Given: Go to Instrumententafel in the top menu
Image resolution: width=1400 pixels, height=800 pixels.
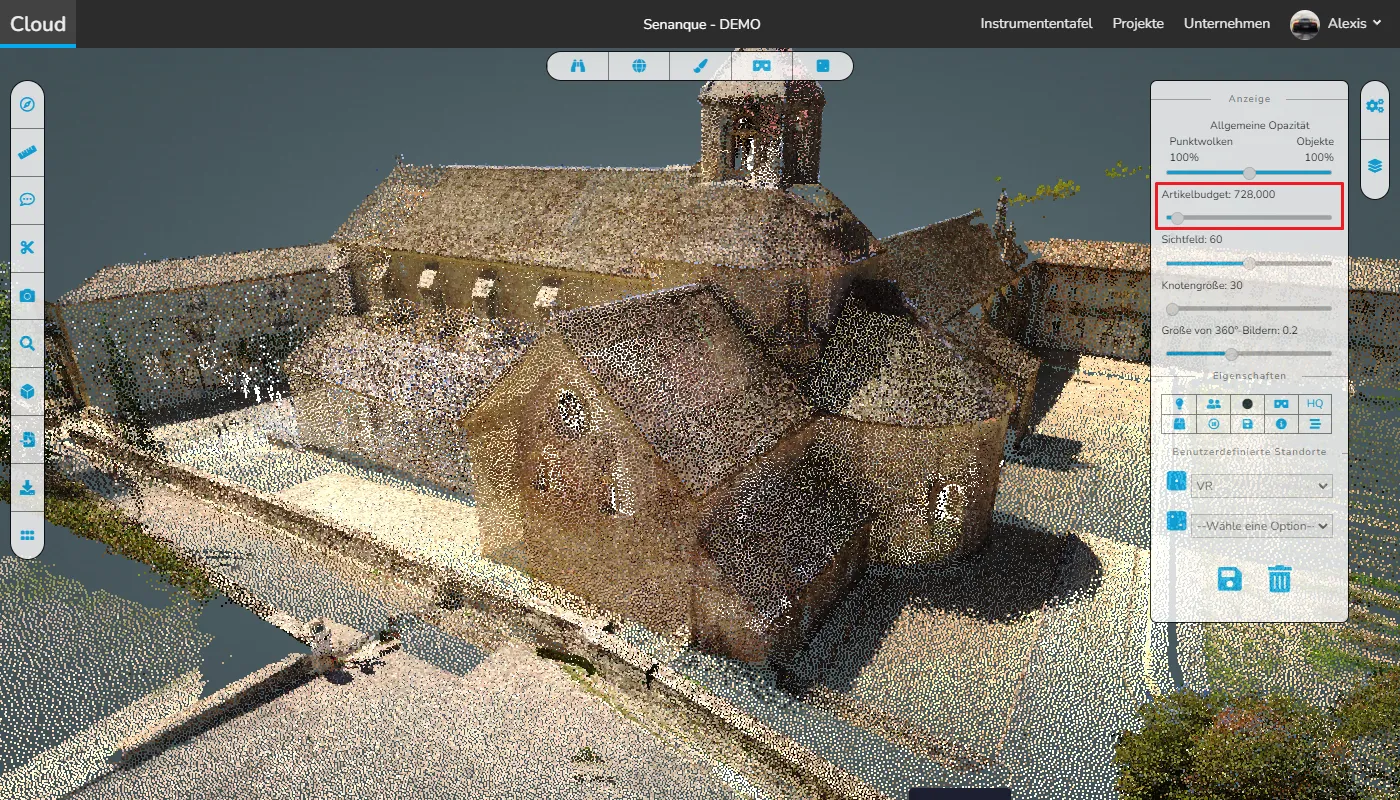Looking at the screenshot, I should 1036,24.
